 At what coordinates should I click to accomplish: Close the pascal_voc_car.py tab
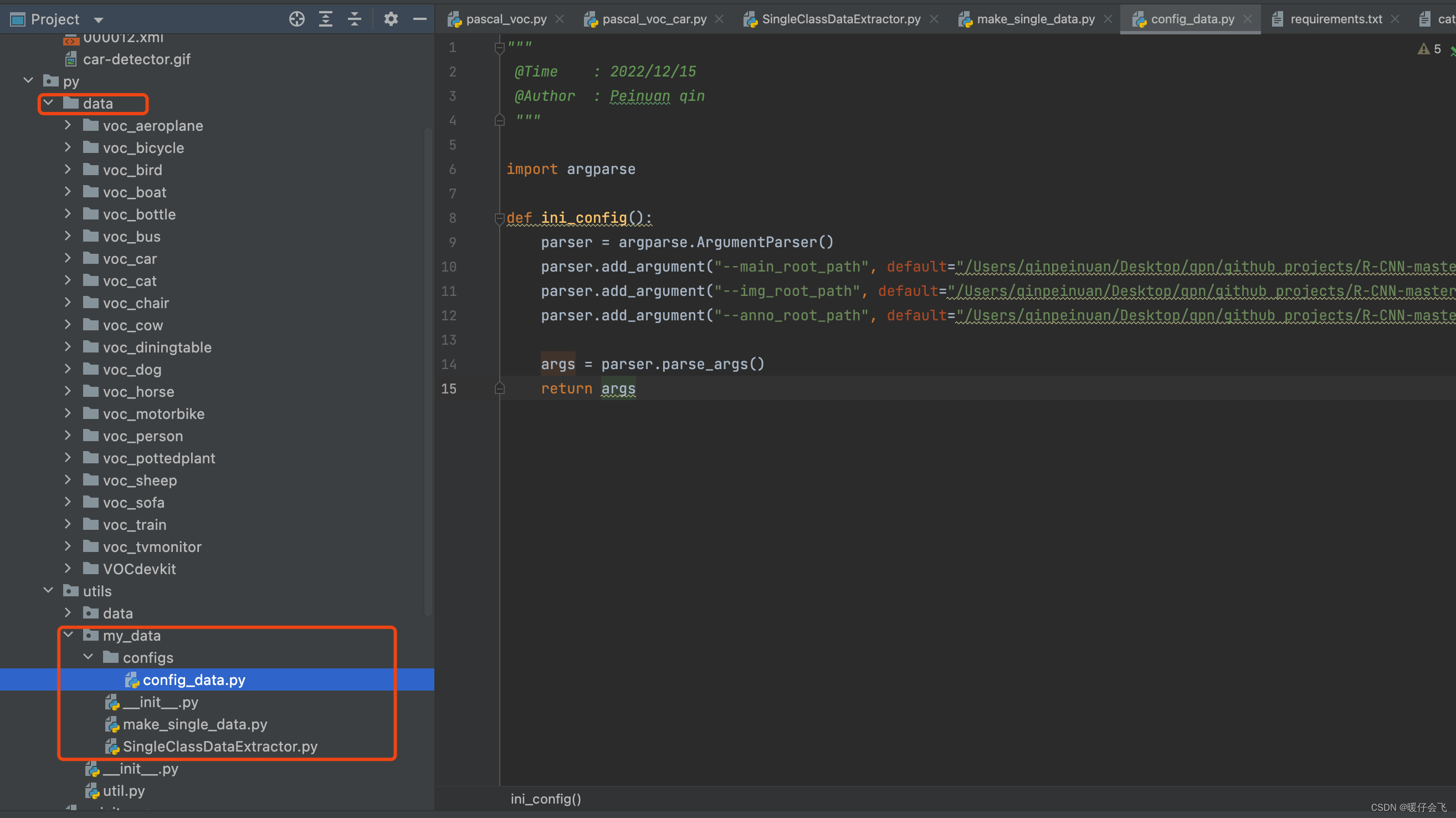720,19
